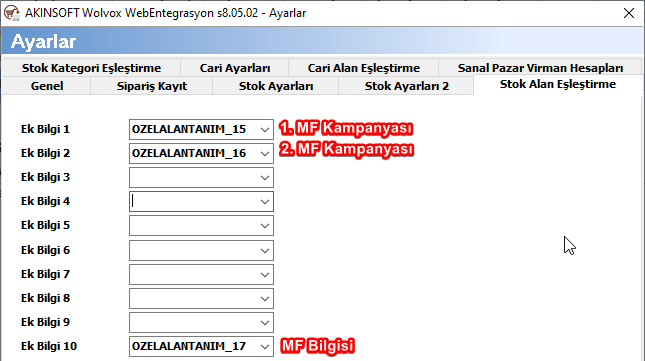Expand the Ek Bilgi 9 dropdown arrow
This screenshot has width=645, height=361.
(264, 323)
